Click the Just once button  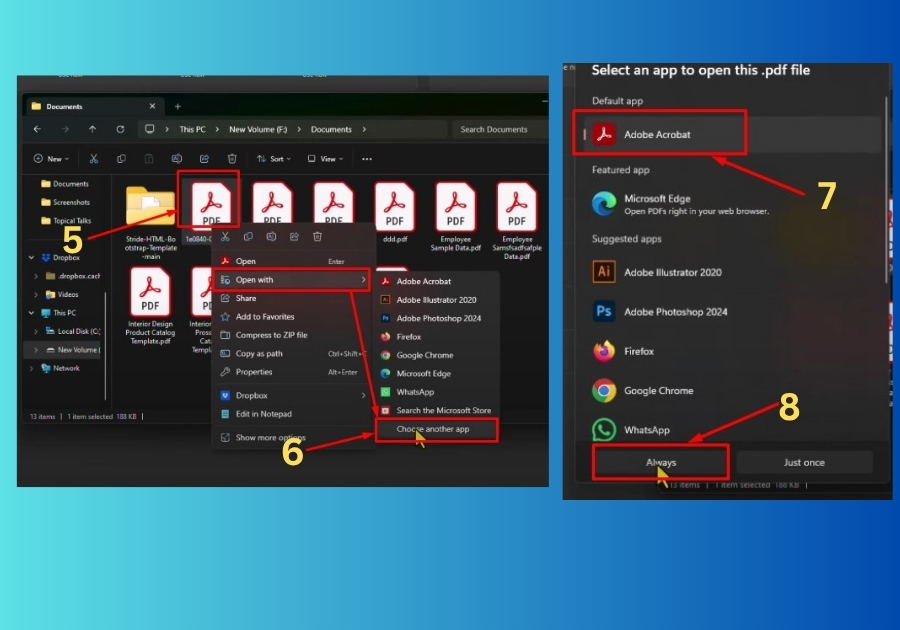click(804, 462)
